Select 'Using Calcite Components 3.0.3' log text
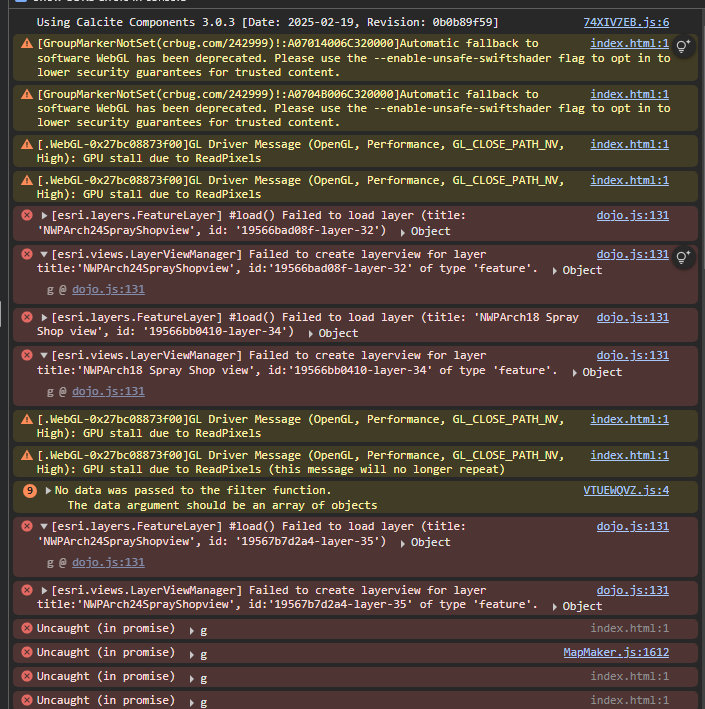The width and height of the screenshot is (705, 709). pyautogui.click(x=136, y=22)
